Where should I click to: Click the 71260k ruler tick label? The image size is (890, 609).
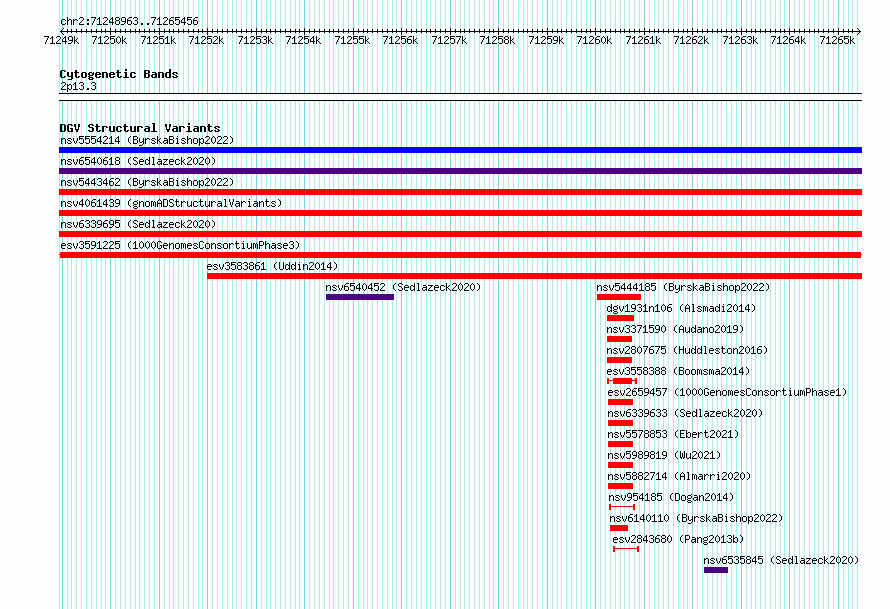pyautogui.click(x=594, y=40)
